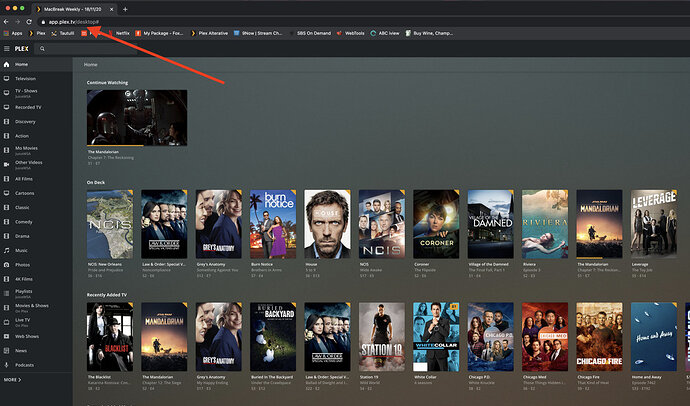Image resolution: width=690 pixels, height=406 pixels.
Task: Open the Plex bookmark
Action: coord(37,33)
